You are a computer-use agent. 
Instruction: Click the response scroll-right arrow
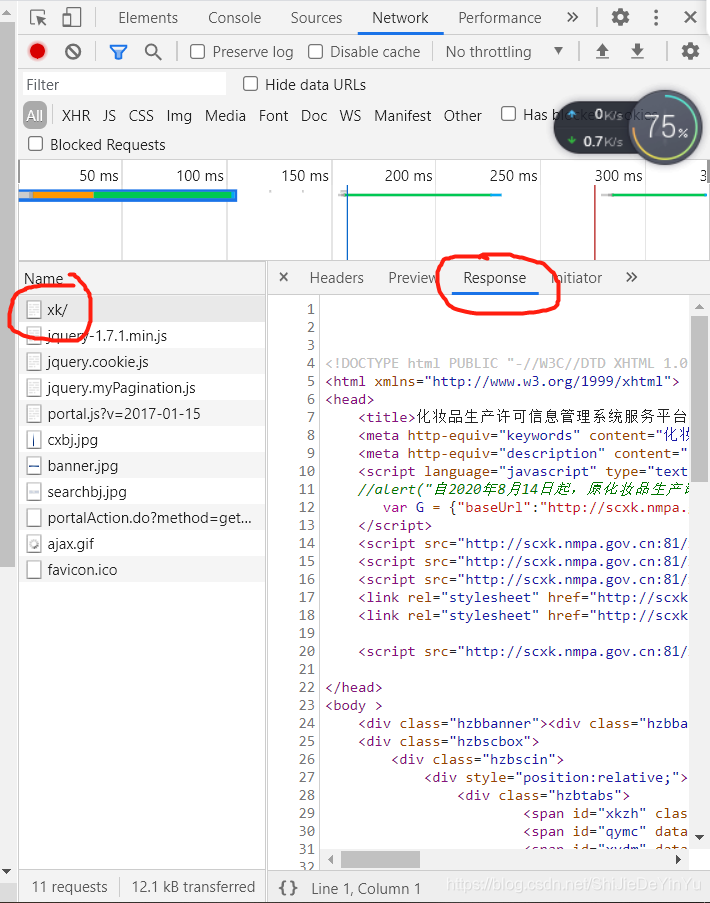click(678, 859)
